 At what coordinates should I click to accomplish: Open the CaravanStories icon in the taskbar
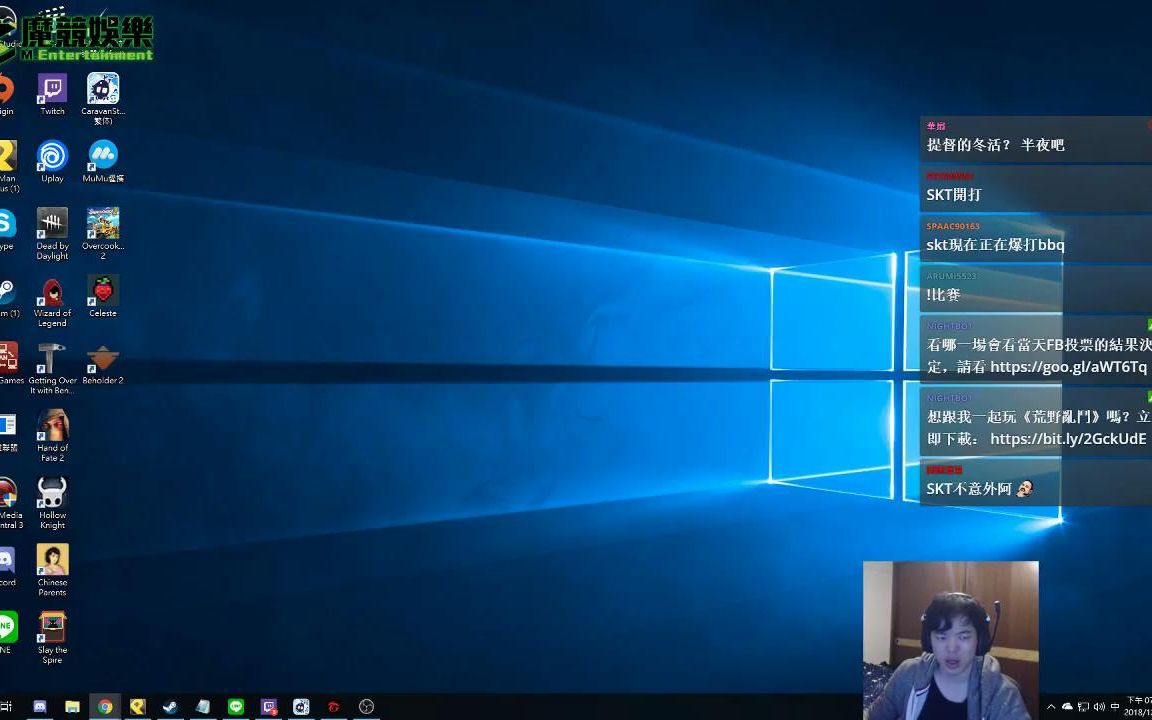click(301, 707)
